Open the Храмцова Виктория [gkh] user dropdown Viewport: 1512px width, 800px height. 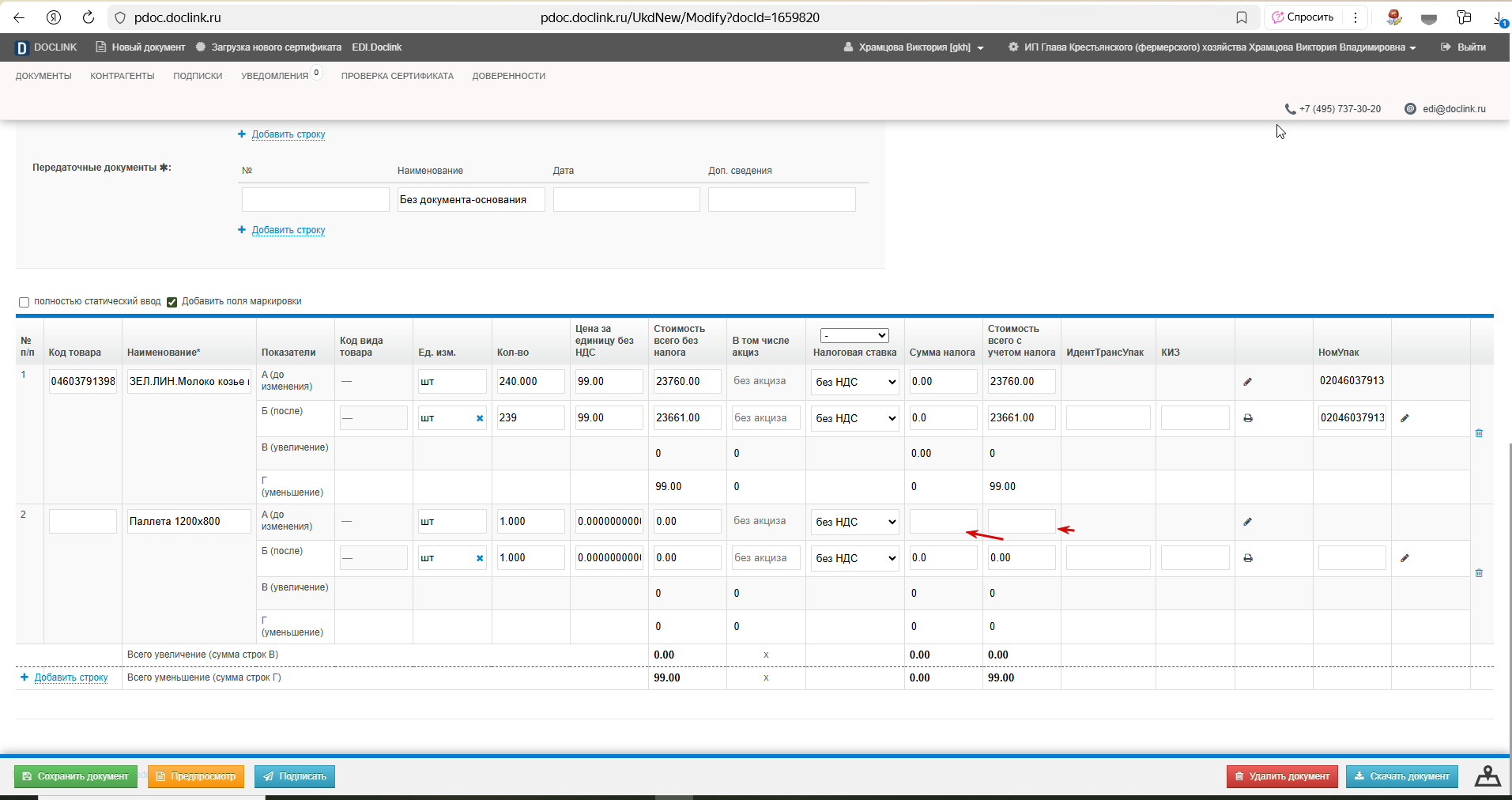[914, 47]
